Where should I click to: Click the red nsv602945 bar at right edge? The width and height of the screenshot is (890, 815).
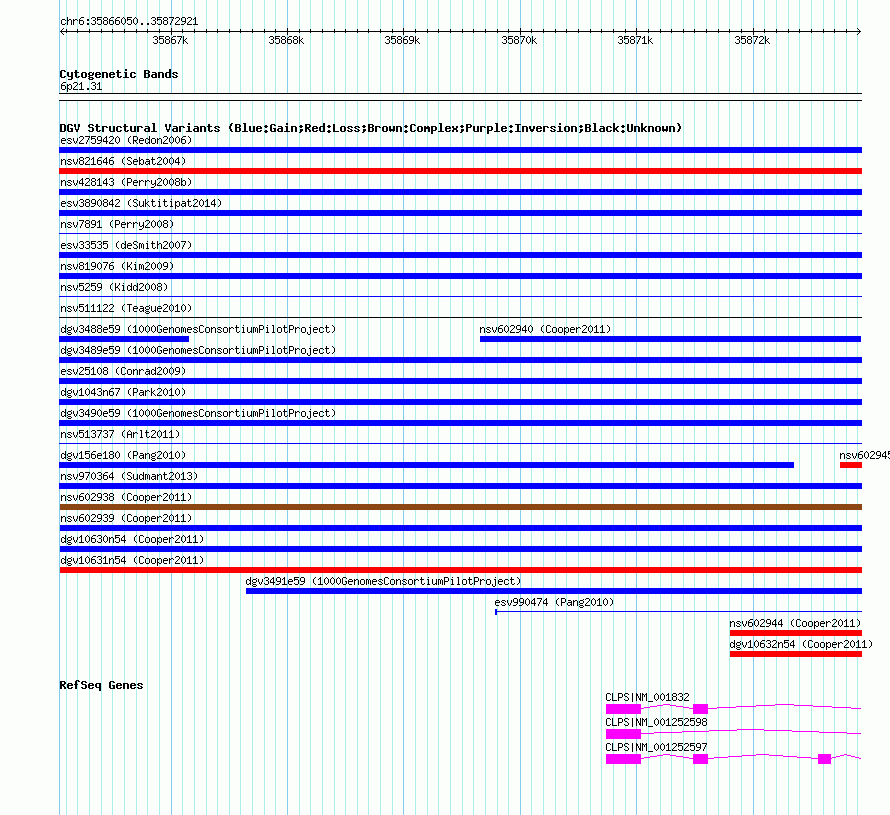tap(851, 465)
